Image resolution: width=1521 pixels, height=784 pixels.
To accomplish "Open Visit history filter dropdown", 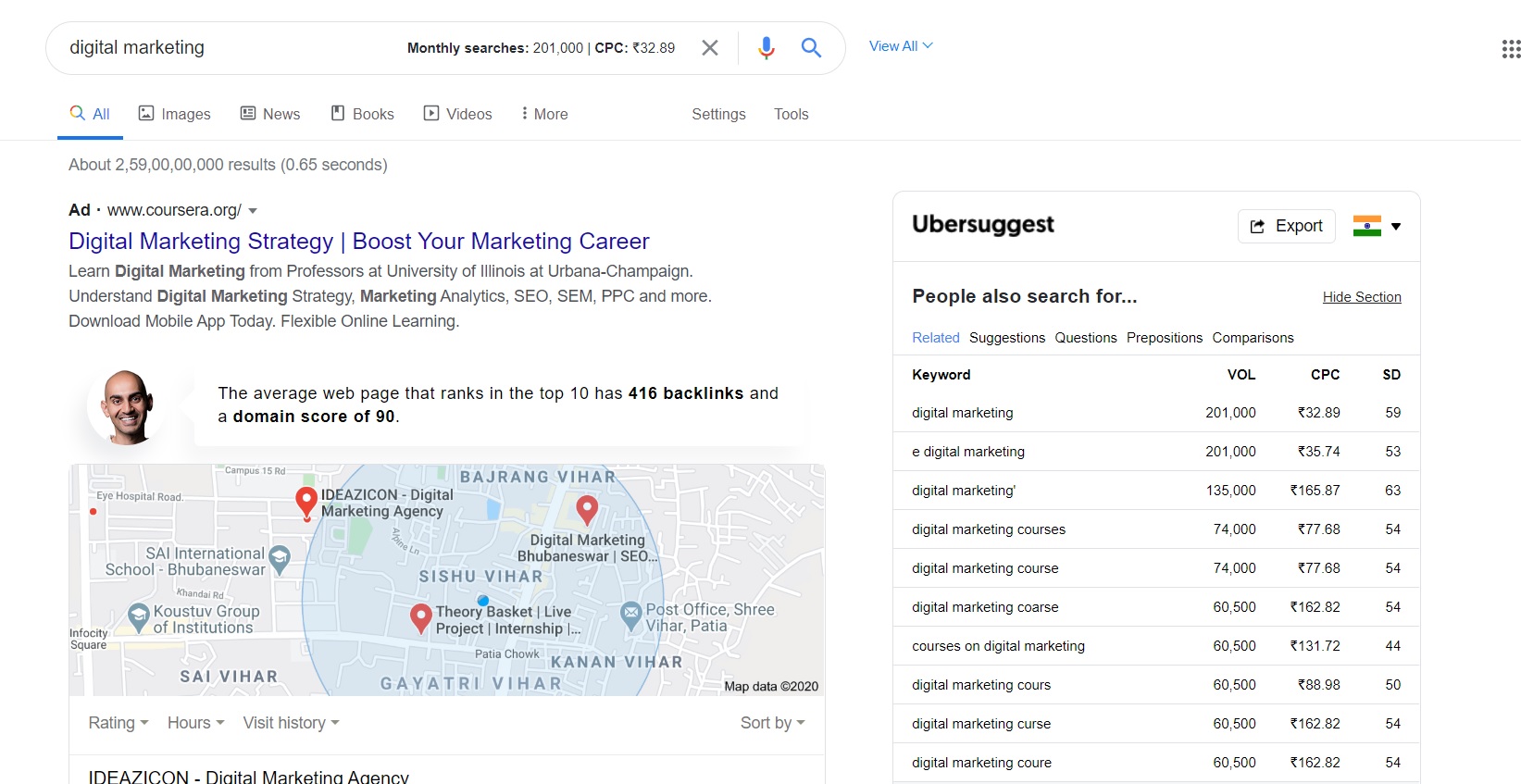I will [292, 723].
